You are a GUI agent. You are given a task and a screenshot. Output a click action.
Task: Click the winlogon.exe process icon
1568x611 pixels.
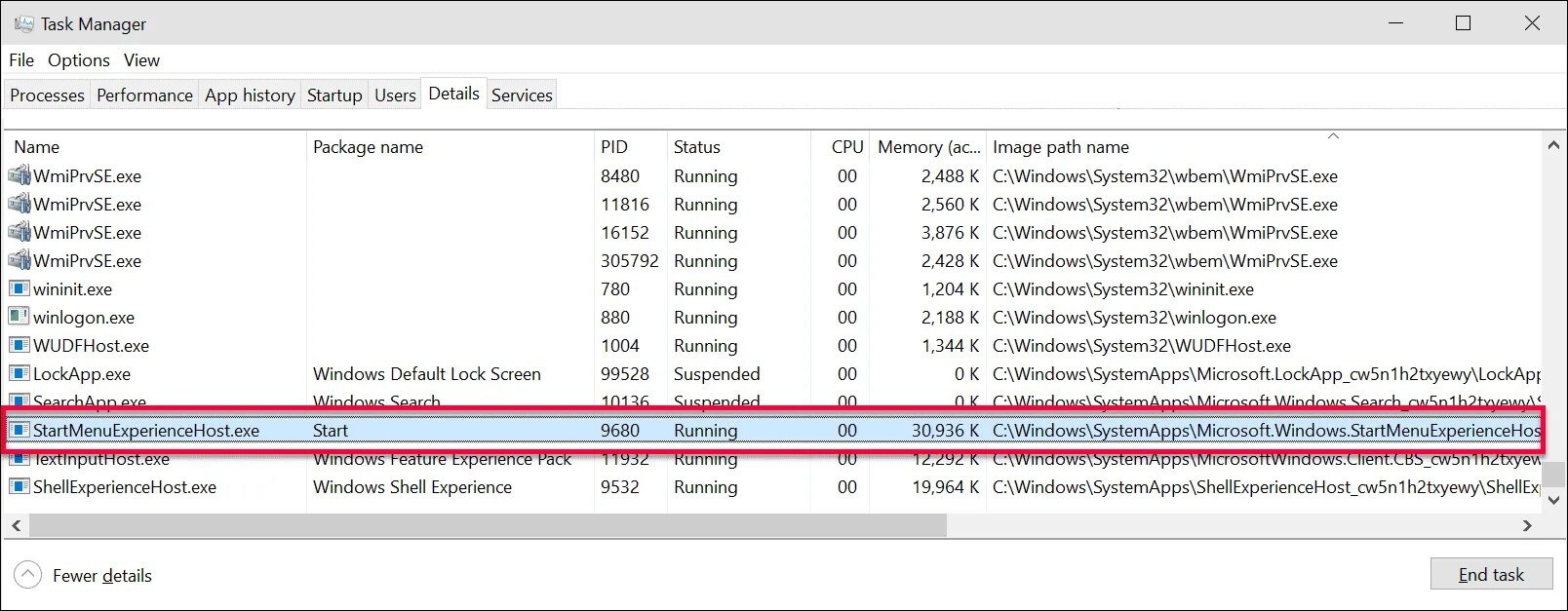[19, 317]
